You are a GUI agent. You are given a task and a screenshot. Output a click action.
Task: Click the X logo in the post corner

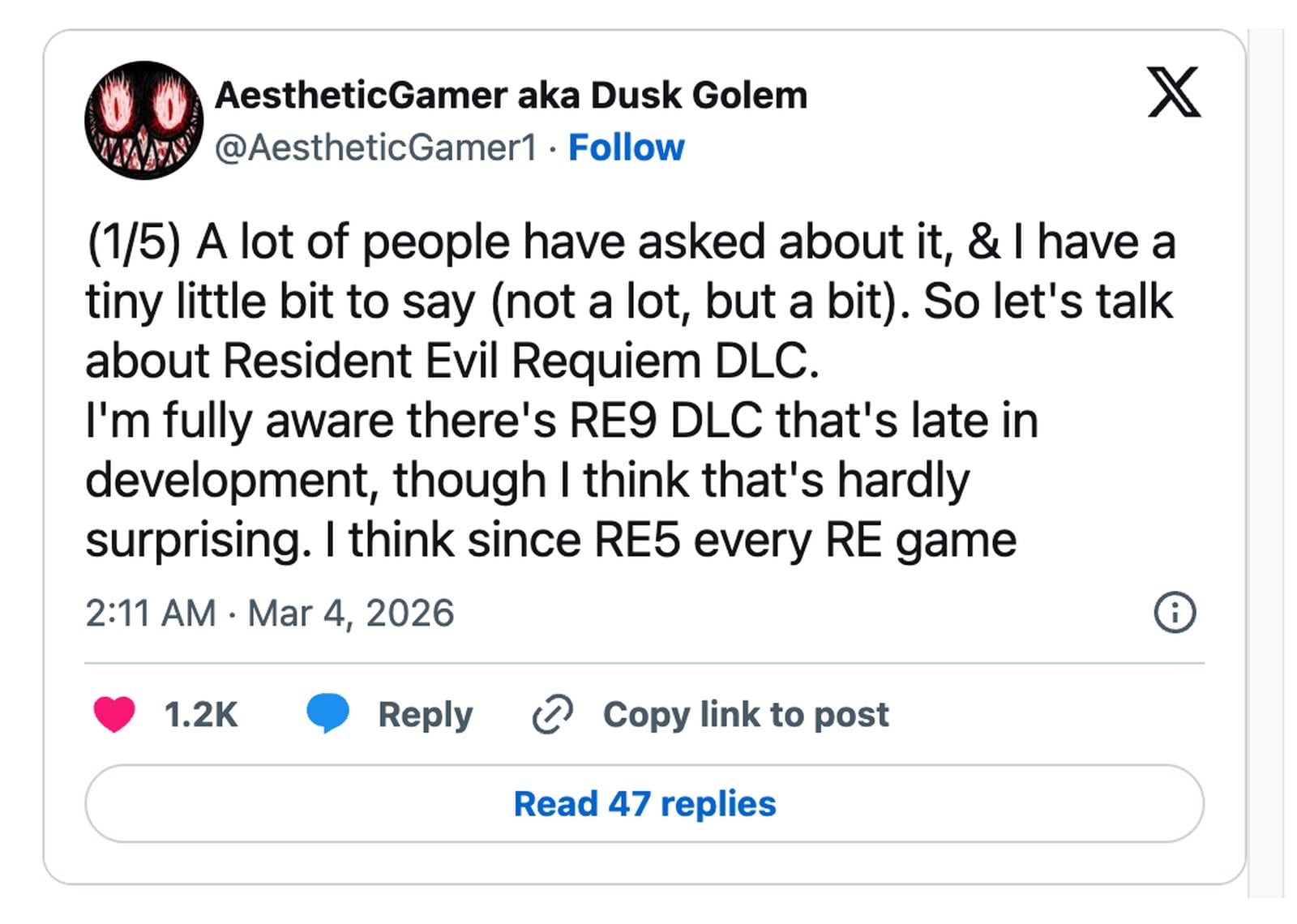tap(1173, 92)
